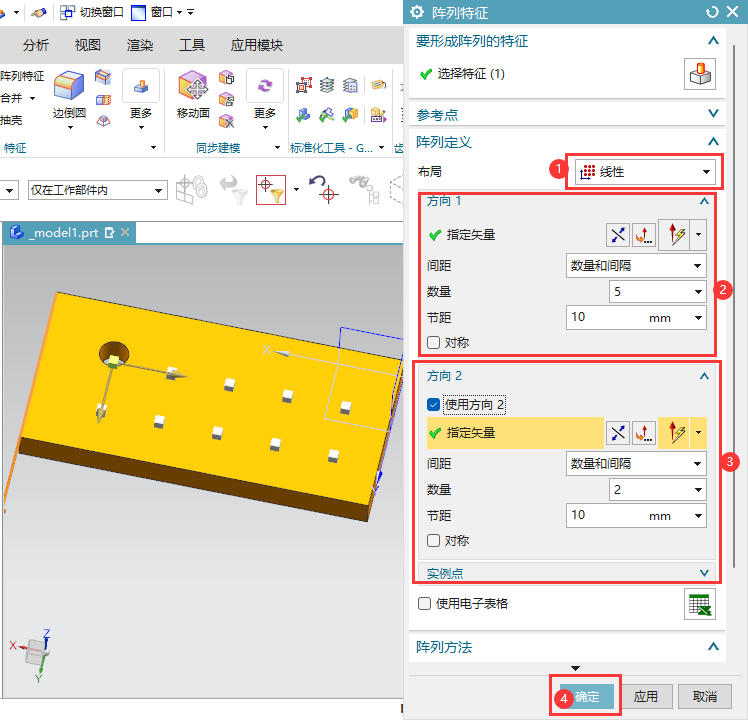Click the top small icon right of 边倒圆
748x720 pixels.
[103, 77]
